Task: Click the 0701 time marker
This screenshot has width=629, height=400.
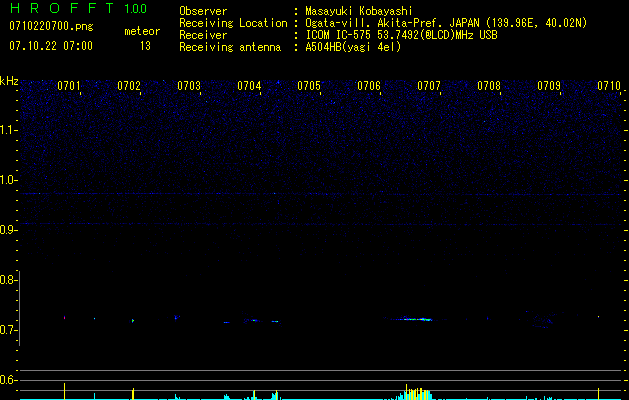Action: 69,86
